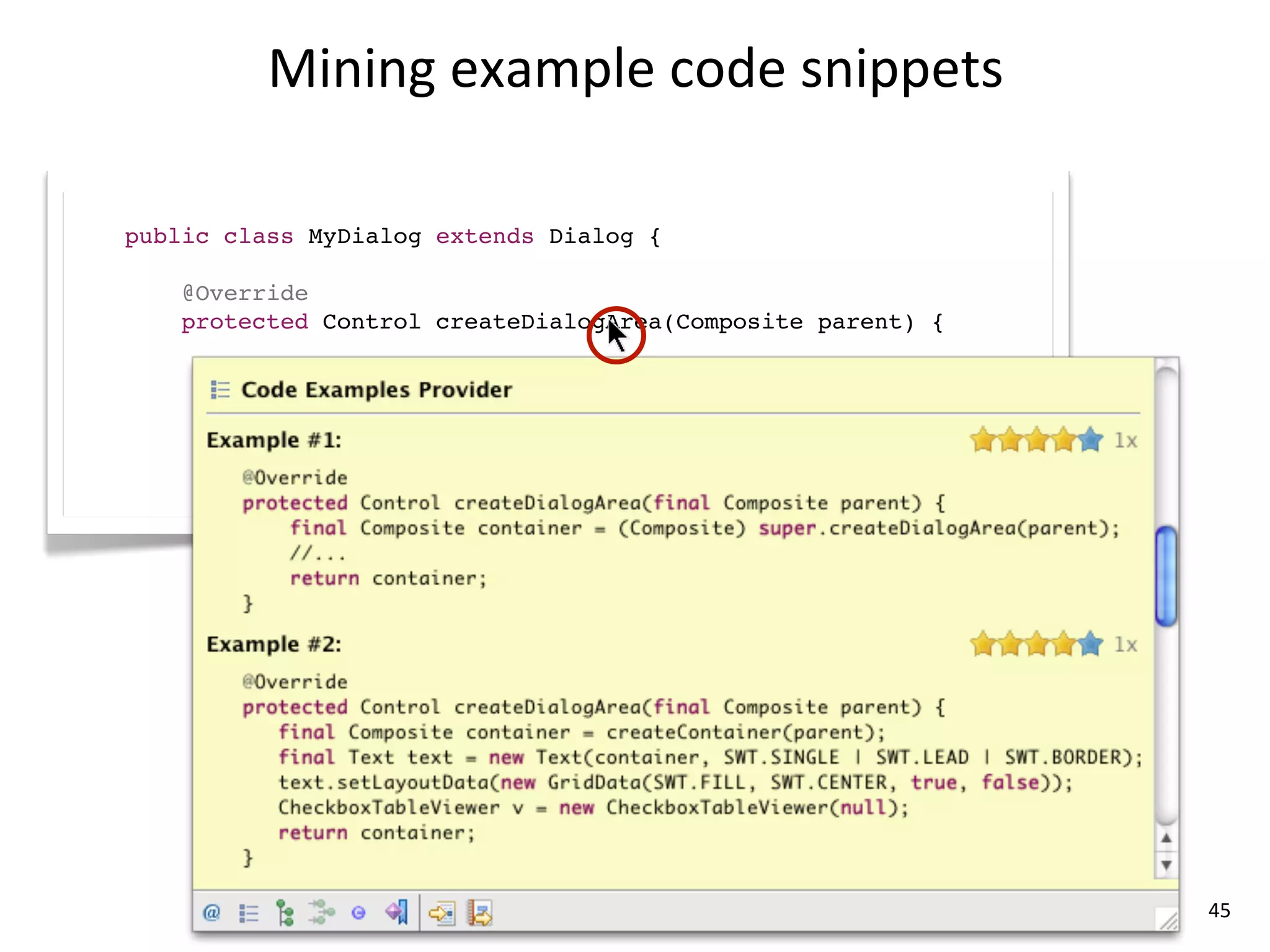Click the purple diamond bookmark icon
Viewport: 1270px width, 952px height.
tap(396, 912)
